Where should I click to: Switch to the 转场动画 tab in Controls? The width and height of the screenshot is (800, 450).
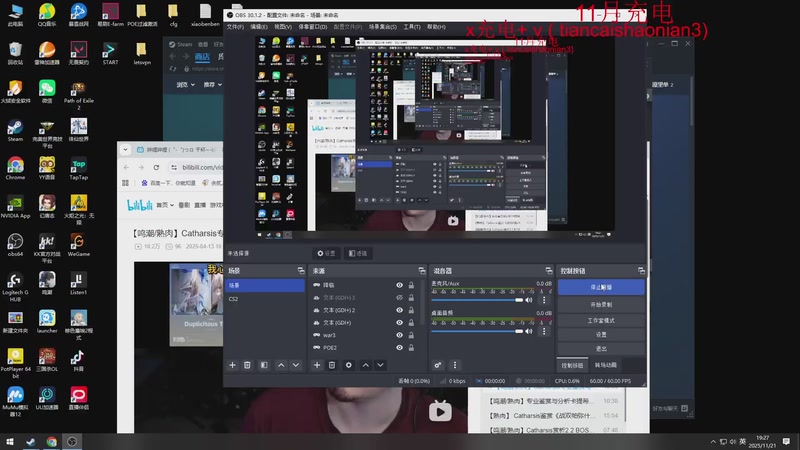coord(606,365)
